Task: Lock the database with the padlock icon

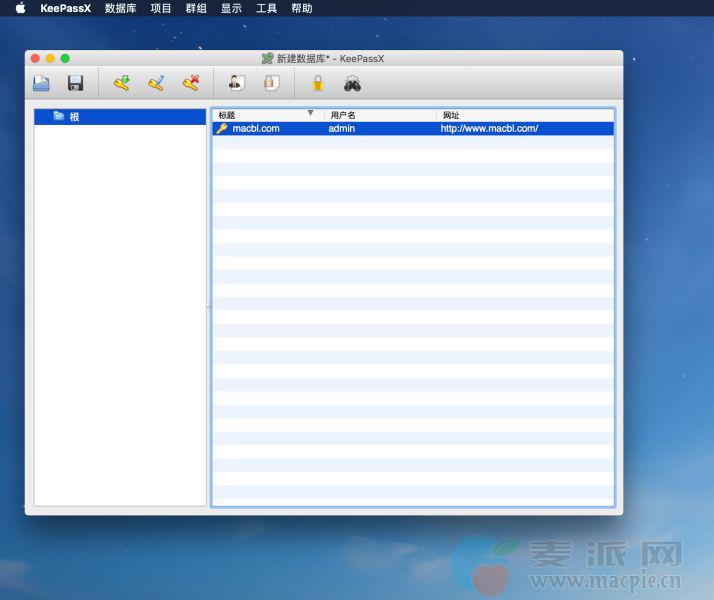Action: click(318, 84)
